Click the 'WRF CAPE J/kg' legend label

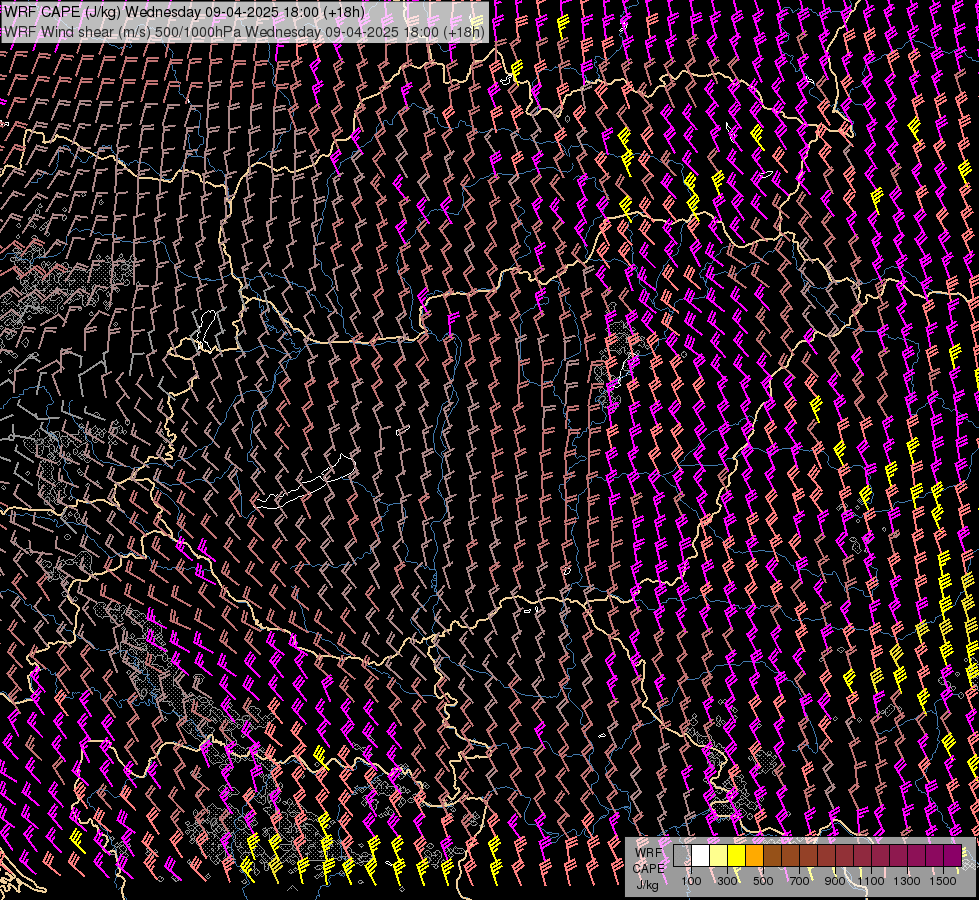point(648,868)
